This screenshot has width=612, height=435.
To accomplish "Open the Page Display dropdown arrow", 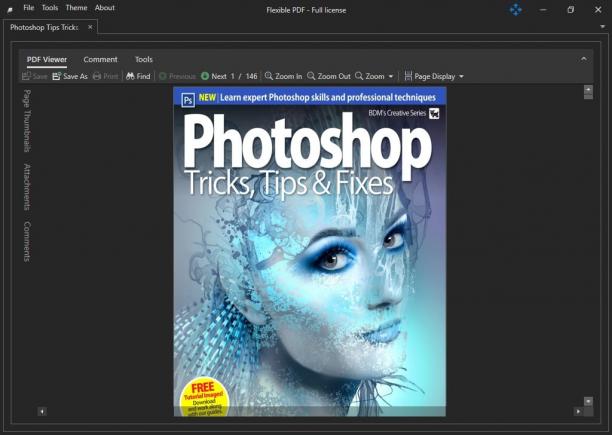I will coord(461,76).
